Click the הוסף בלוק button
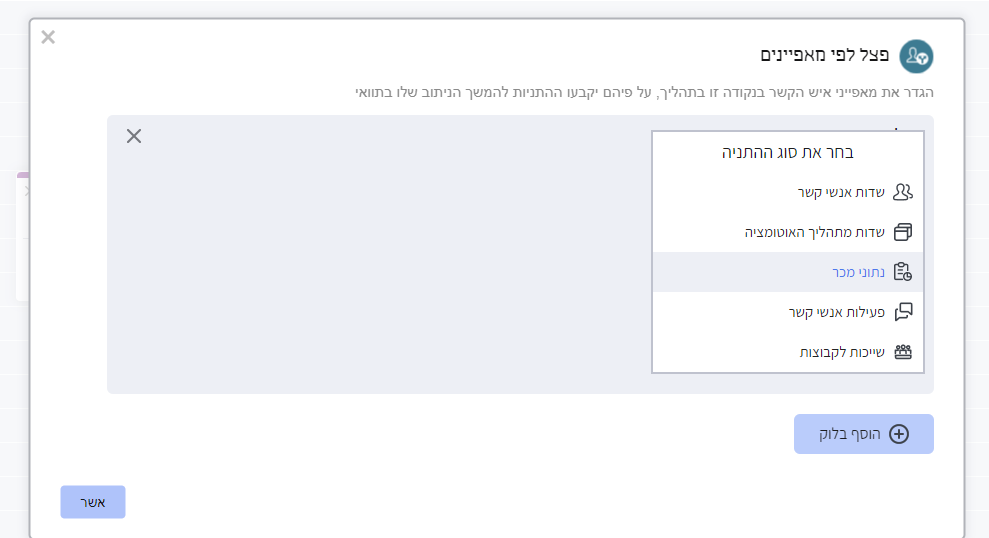 [x=863, y=434]
